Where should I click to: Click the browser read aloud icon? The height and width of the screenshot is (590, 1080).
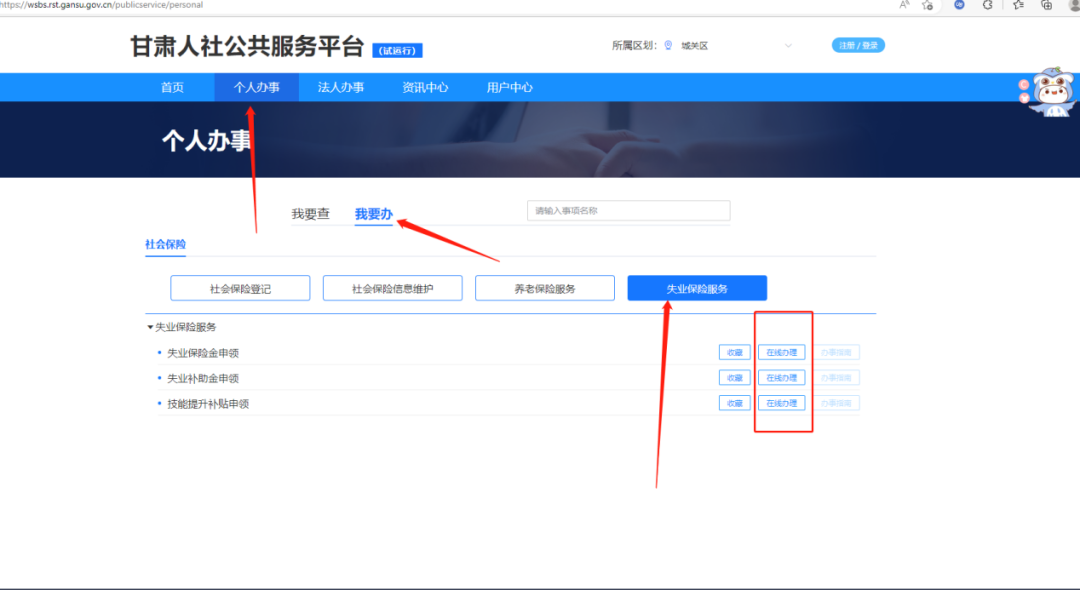(x=905, y=5)
